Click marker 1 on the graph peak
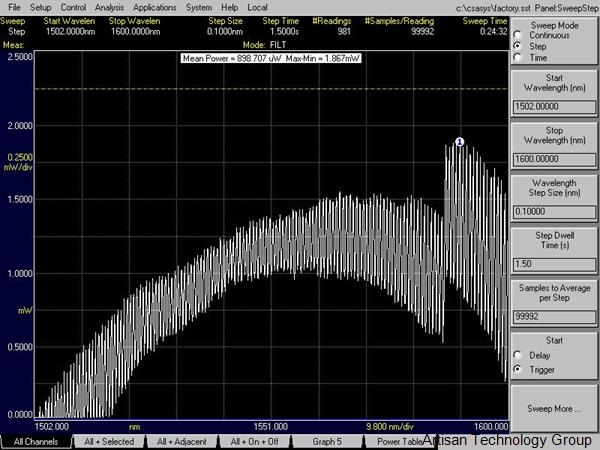 [x=460, y=143]
